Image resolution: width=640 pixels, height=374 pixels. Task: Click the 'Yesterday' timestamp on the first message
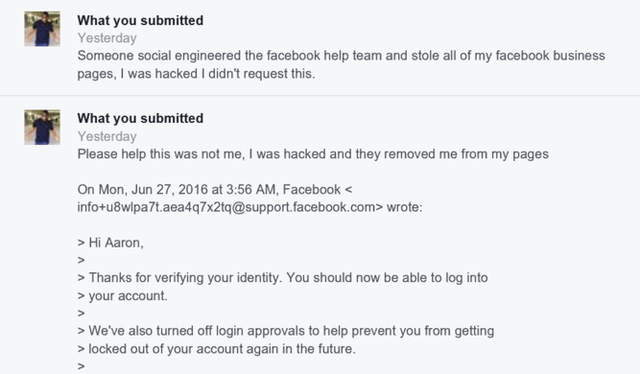(x=107, y=38)
